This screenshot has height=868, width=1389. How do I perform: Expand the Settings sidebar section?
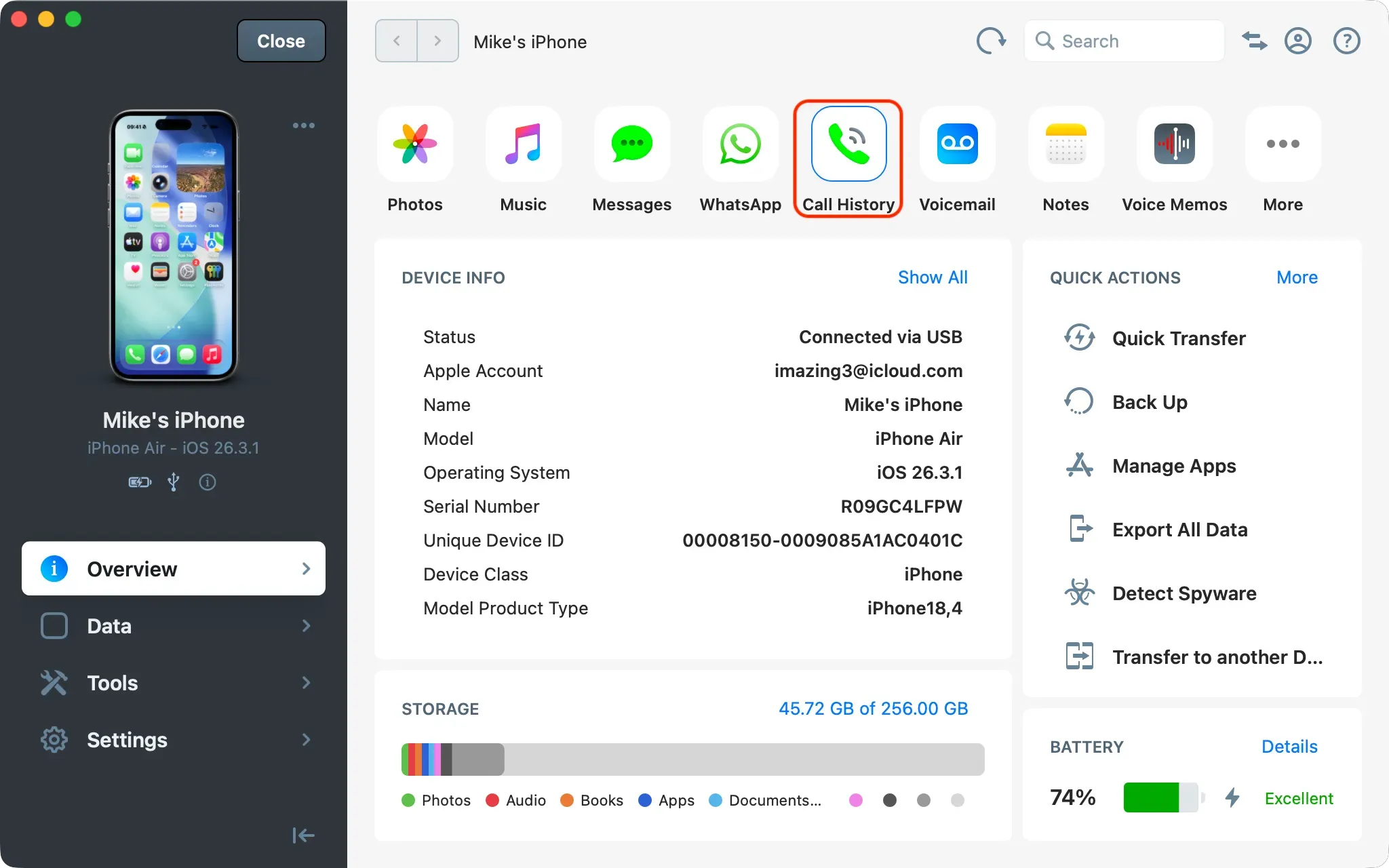pos(173,739)
